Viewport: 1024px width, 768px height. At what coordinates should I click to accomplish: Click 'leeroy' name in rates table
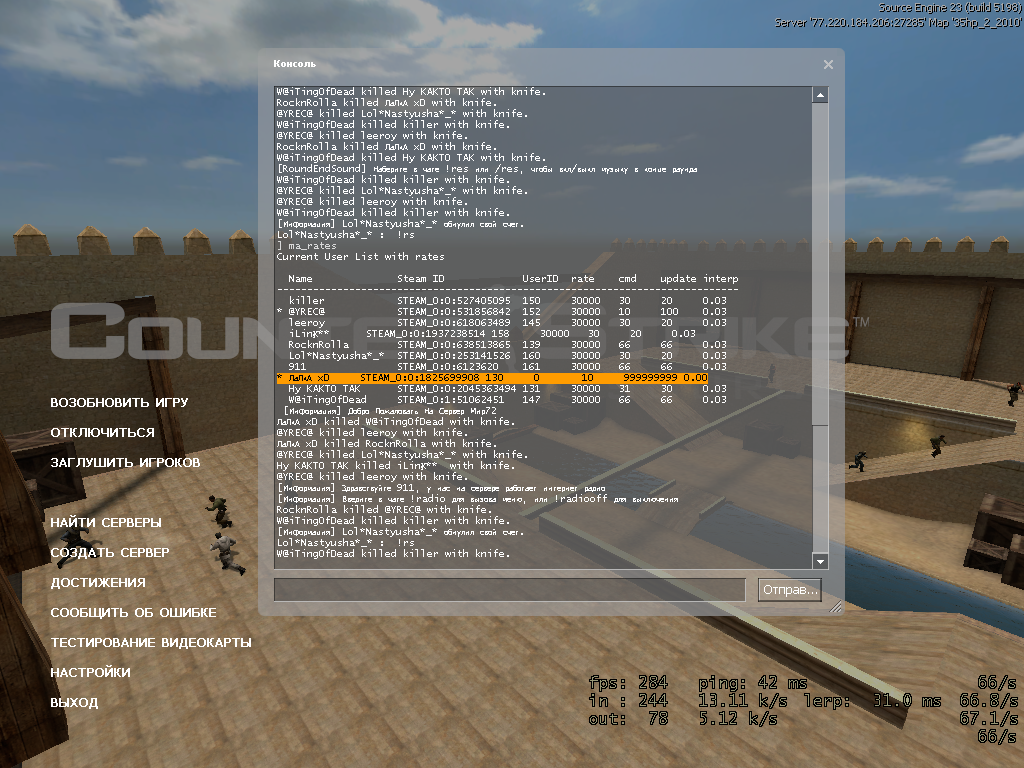point(306,323)
